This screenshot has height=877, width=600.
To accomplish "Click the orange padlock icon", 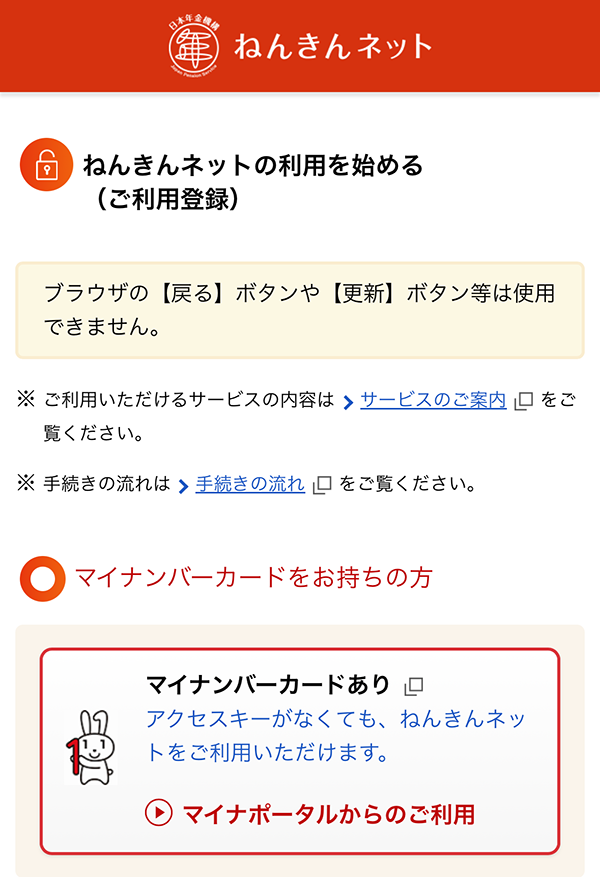I will click(46, 166).
